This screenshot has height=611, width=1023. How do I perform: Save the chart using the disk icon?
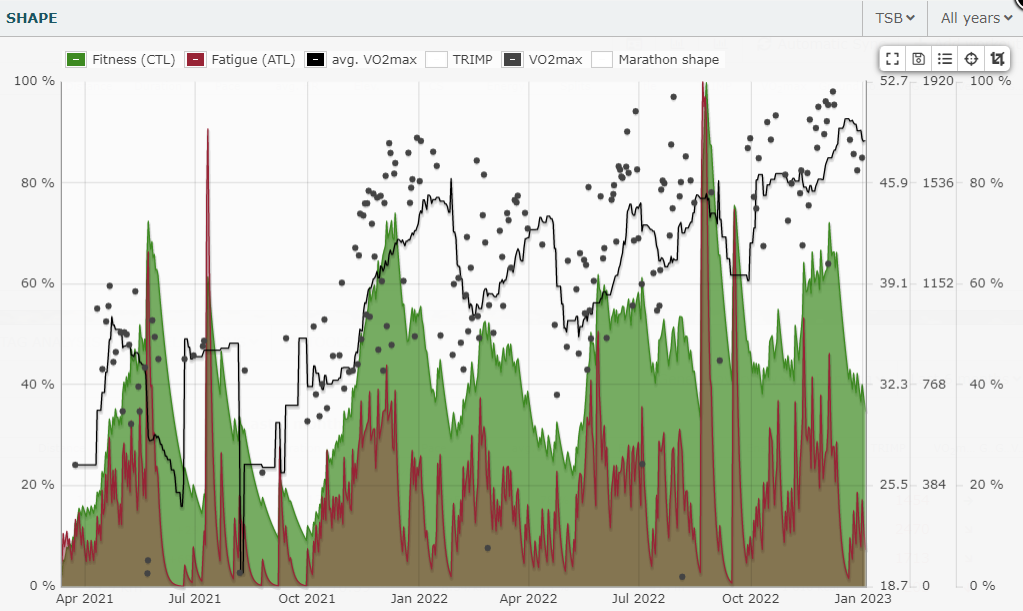click(919, 59)
